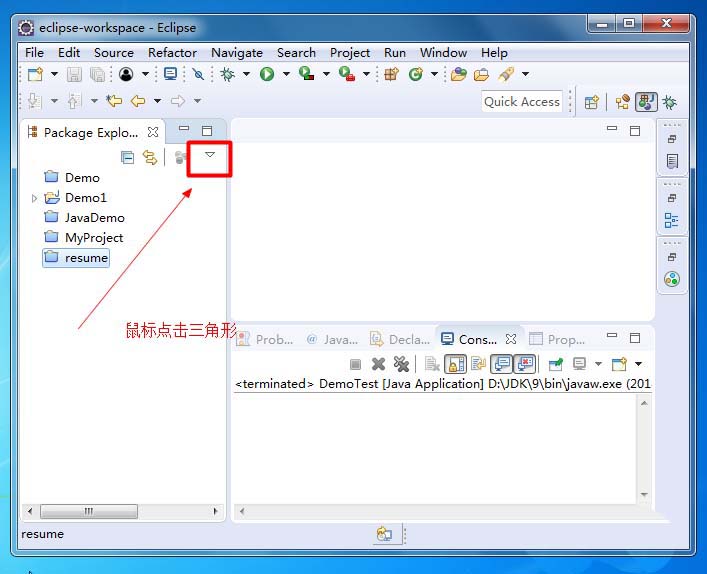Open the Display Selected Console dropdown
707x574 pixels.
pyautogui.click(x=598, y=364)
